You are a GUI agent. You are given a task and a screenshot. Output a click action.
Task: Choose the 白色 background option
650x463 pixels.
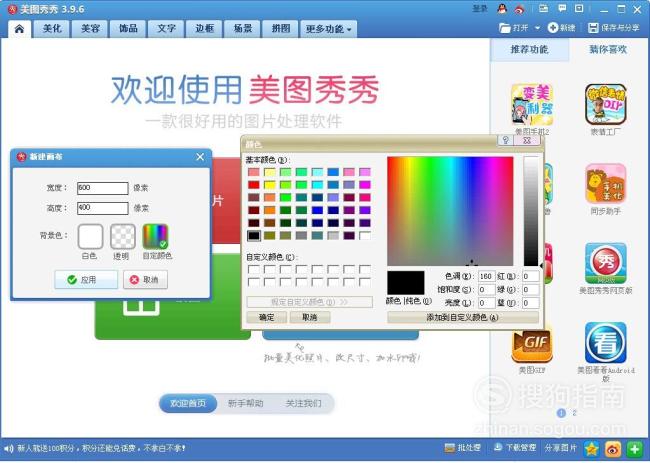90,236
